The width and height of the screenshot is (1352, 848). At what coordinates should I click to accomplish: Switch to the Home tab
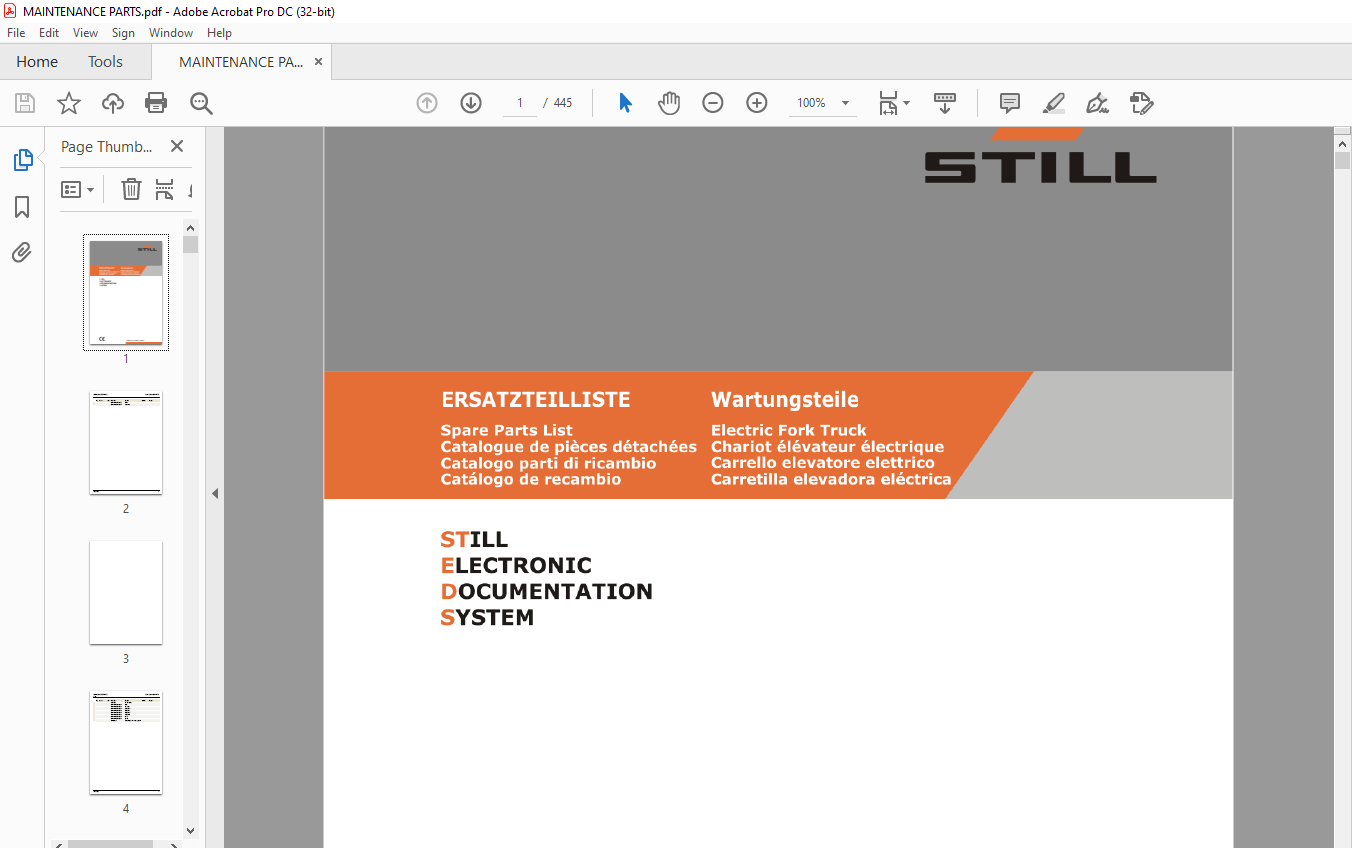click(37, 62)
